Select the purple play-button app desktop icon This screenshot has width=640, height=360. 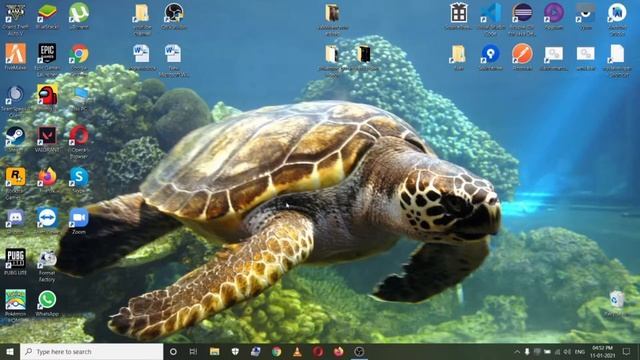(x=554, y=16)
